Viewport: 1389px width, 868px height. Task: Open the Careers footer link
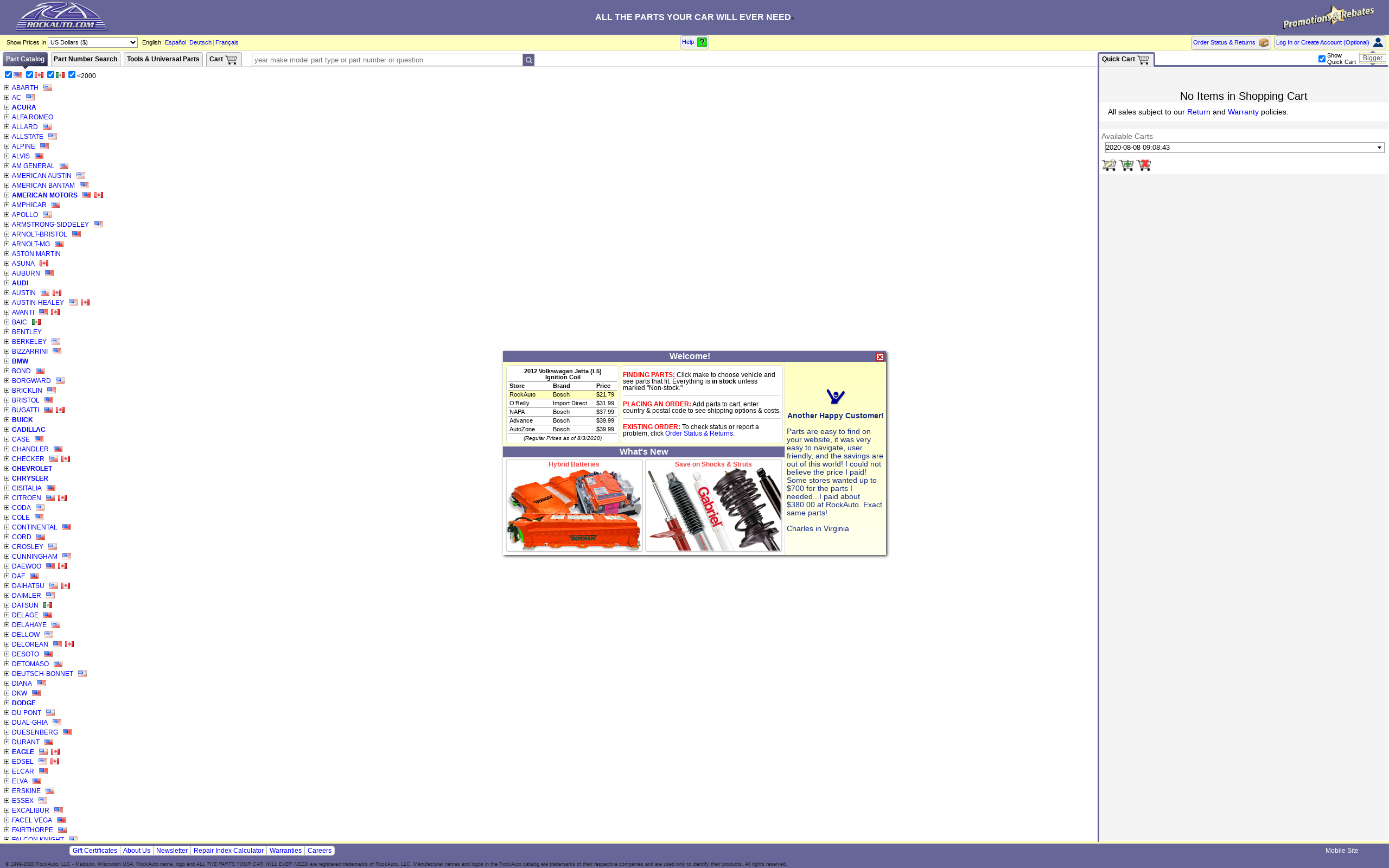pos(320,851)
